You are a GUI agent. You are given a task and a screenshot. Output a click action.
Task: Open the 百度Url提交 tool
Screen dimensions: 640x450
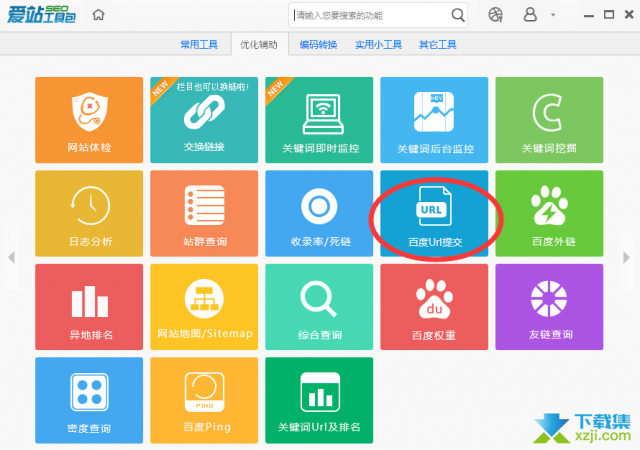click(x=434, y=213)
